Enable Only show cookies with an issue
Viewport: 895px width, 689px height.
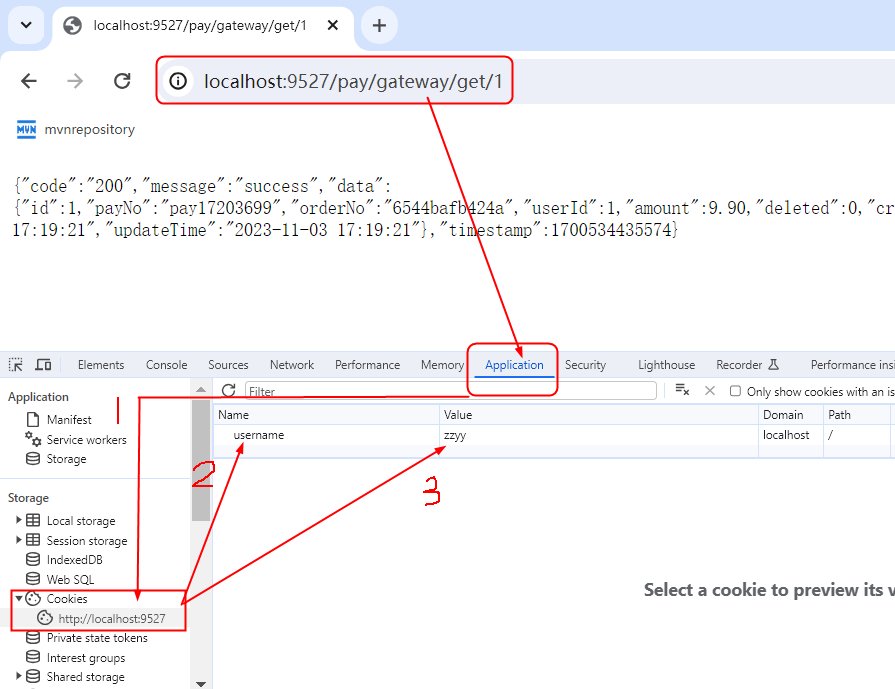click(735, 391)
